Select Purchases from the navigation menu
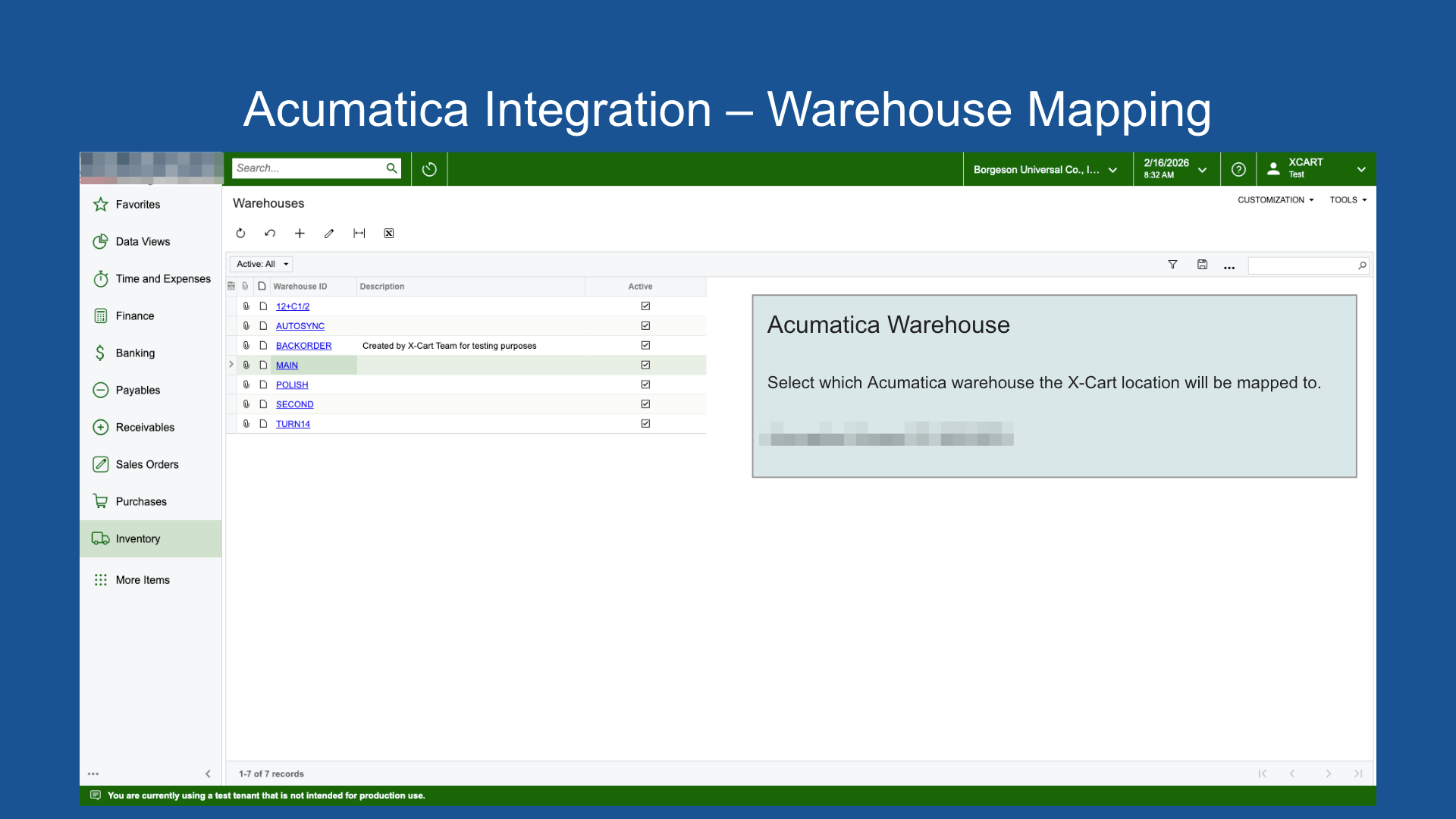This screenshot has height=819, width=1456. [141, 502]
